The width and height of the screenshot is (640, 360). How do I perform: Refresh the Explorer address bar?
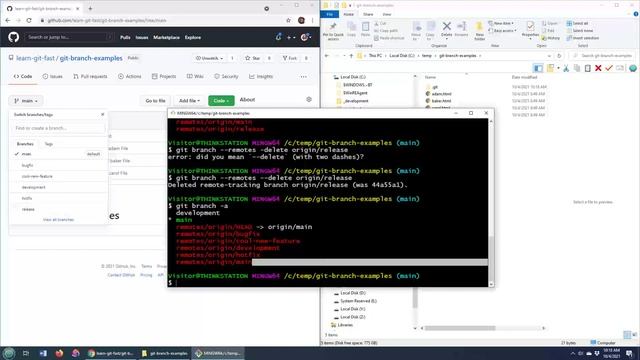pyautogui.click(x=559, y=56)
